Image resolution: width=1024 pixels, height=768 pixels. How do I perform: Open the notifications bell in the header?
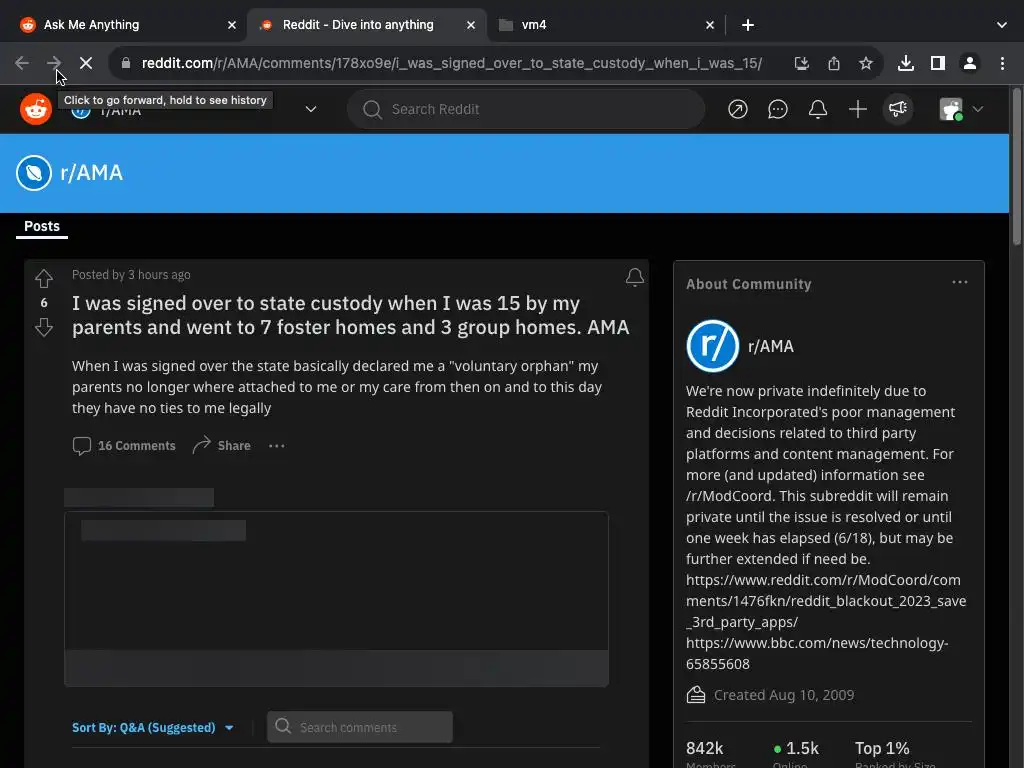818,109
